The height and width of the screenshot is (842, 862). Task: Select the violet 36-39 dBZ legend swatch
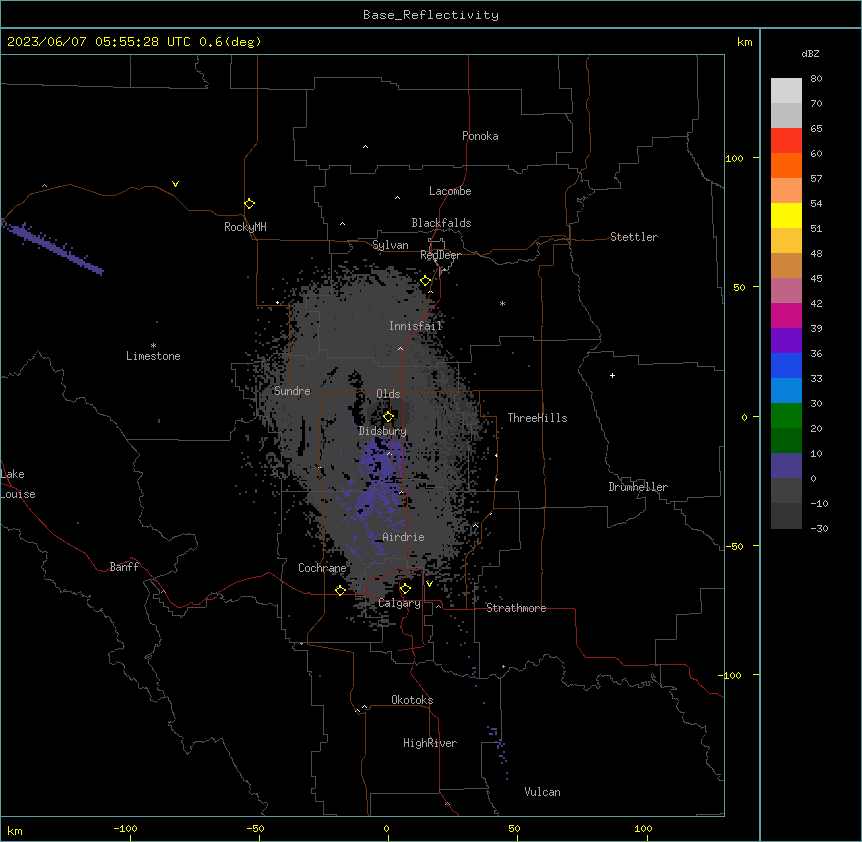click(x=786, y=341)
